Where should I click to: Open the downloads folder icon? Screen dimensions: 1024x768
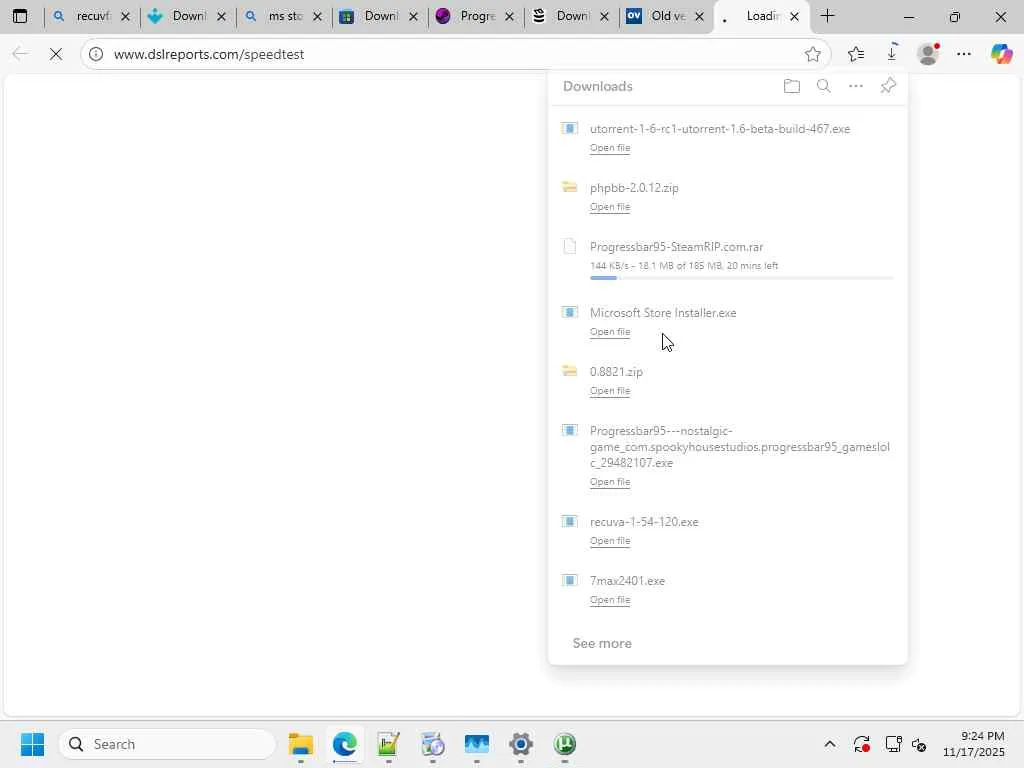coord(792,86)
